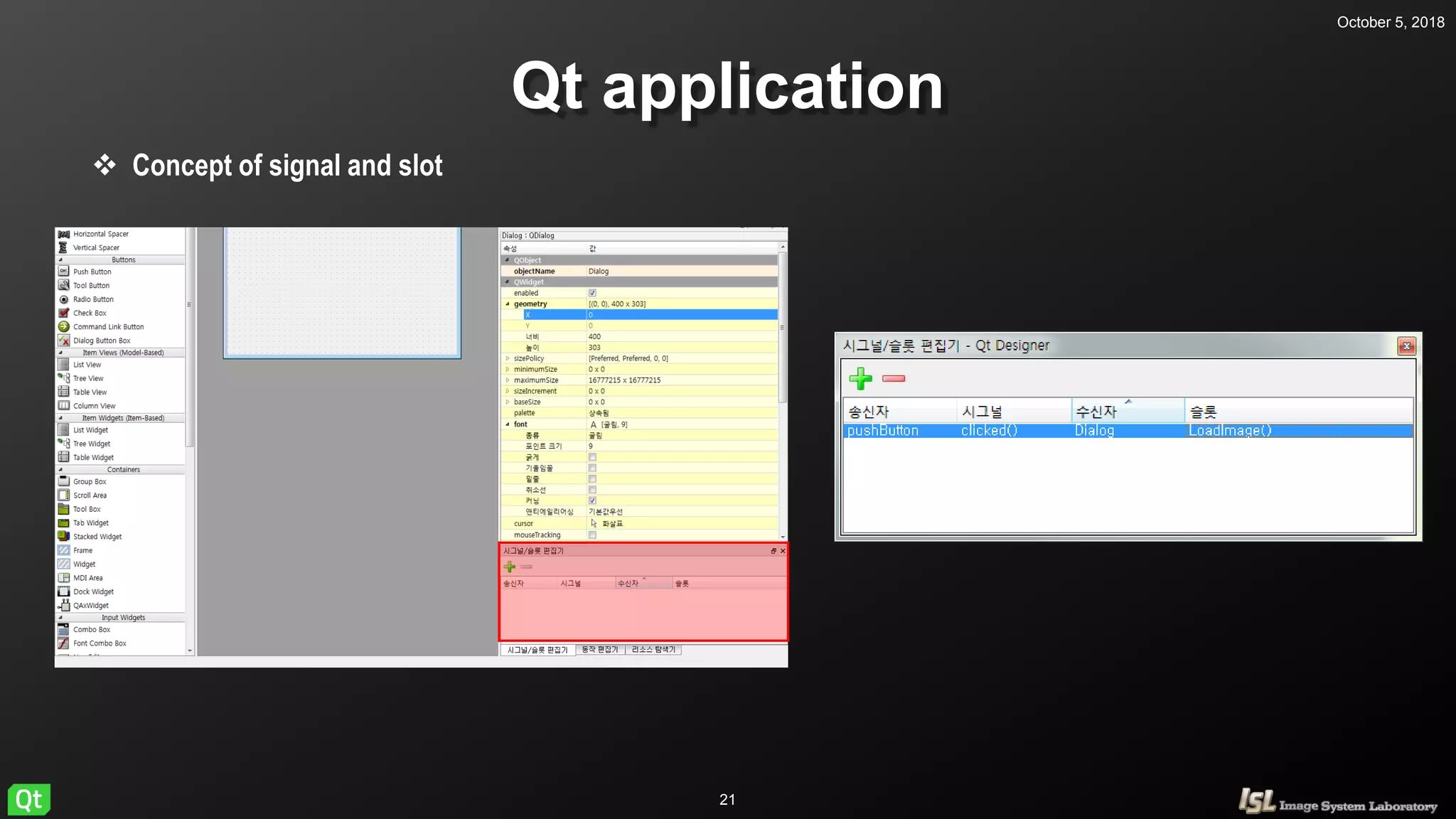
Task: Toggle the 커닝 font checkbox
Action: (592, 500)
